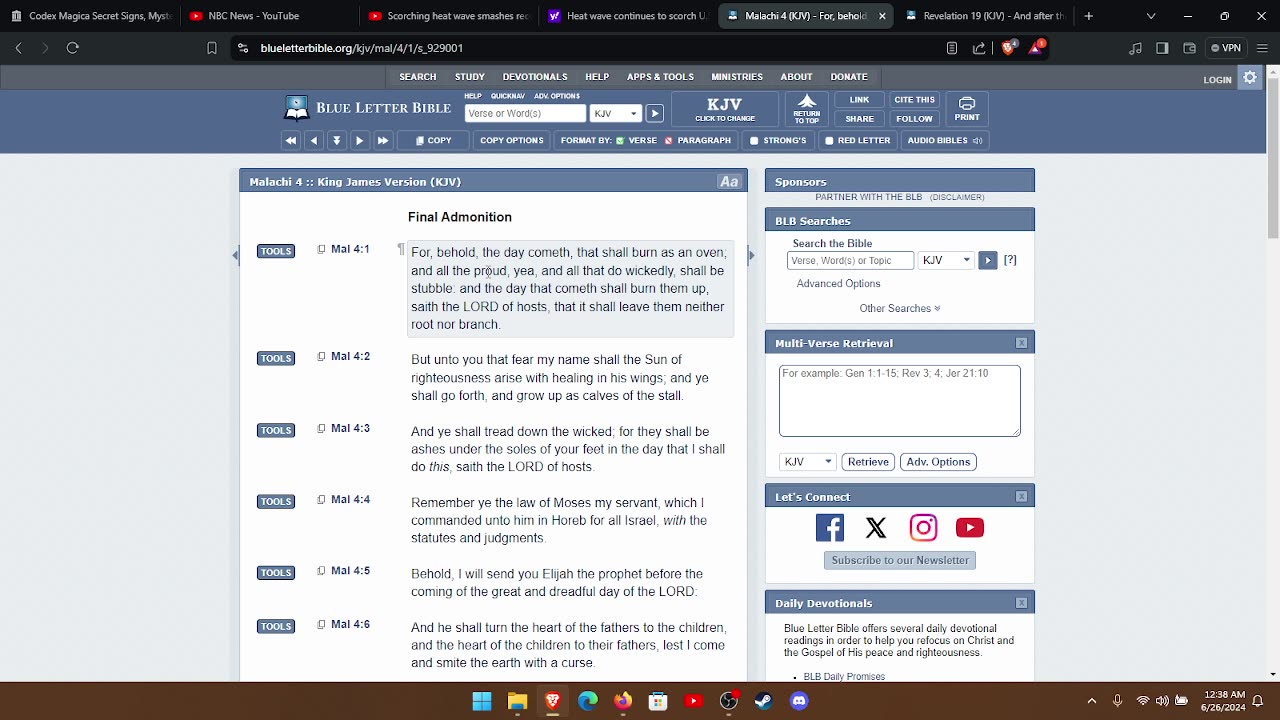Open TOOLS for Mal 4:5
The width and height of the screenshot is (1280, 720).
[x=276, y=572]
